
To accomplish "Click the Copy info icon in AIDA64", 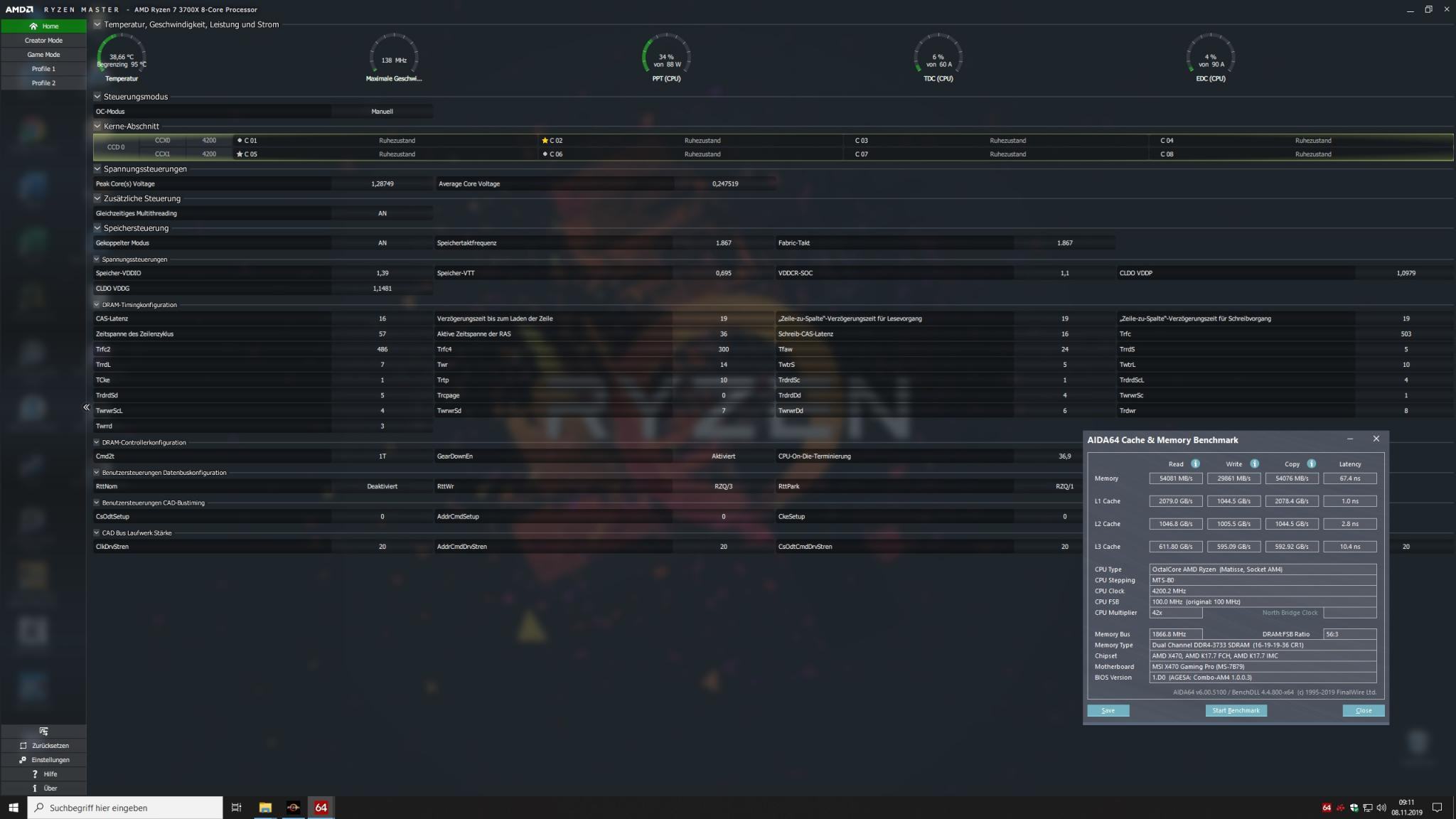I will [1311, 464].
